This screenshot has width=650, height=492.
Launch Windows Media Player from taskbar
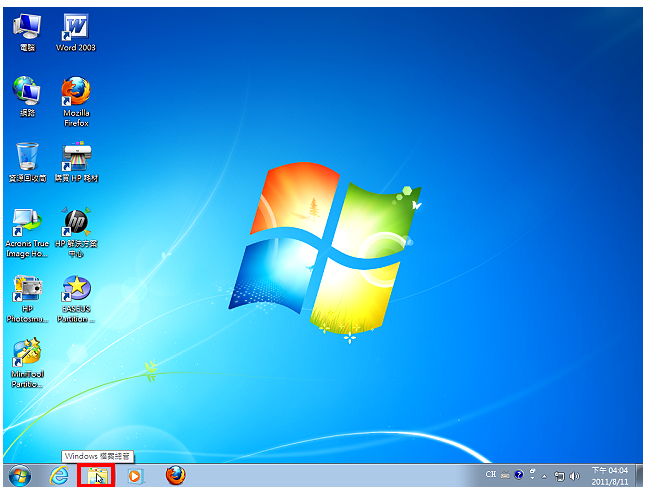click(x=135, y=476)
